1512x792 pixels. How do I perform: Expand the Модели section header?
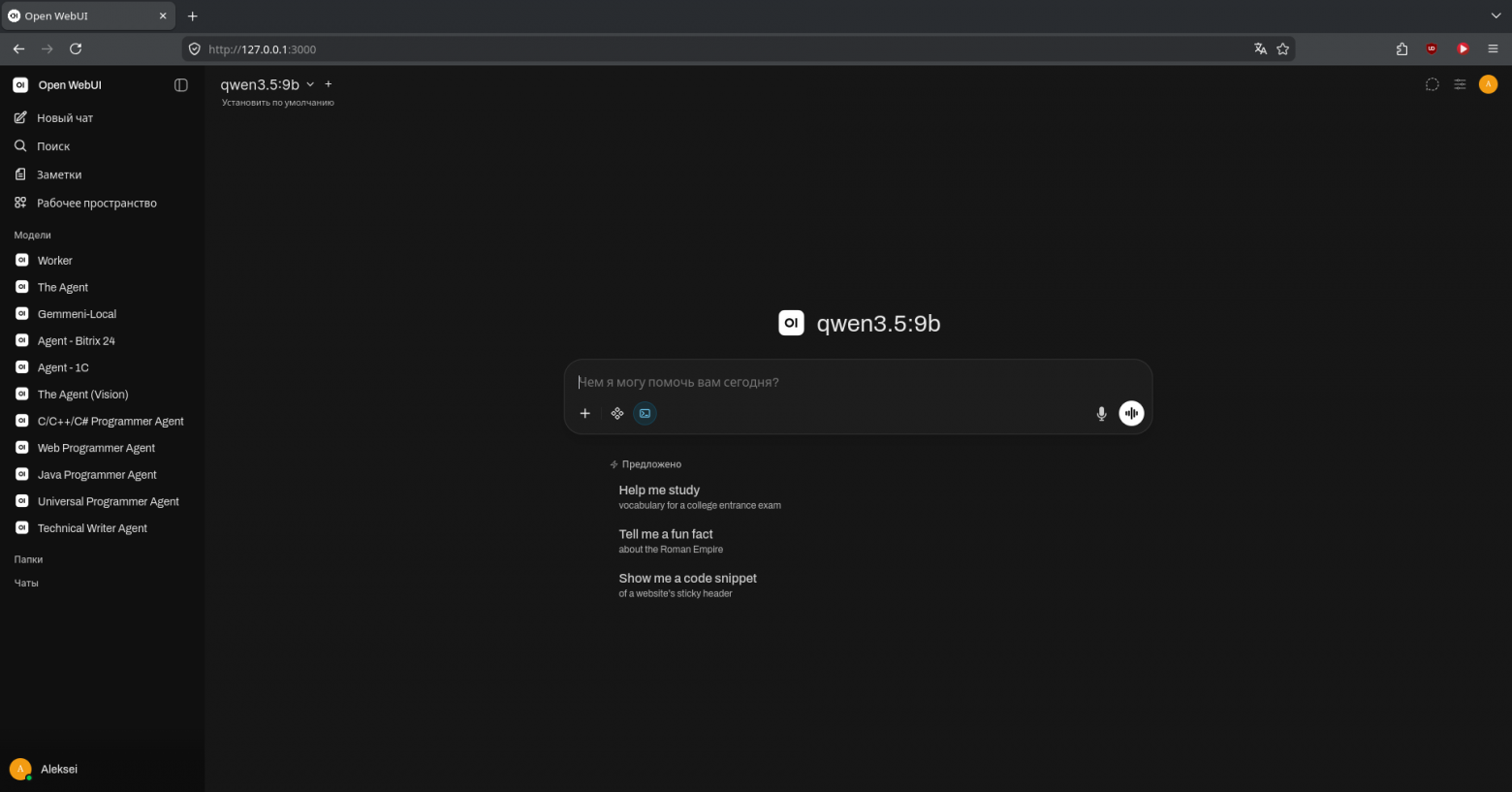tap(32, 236)
